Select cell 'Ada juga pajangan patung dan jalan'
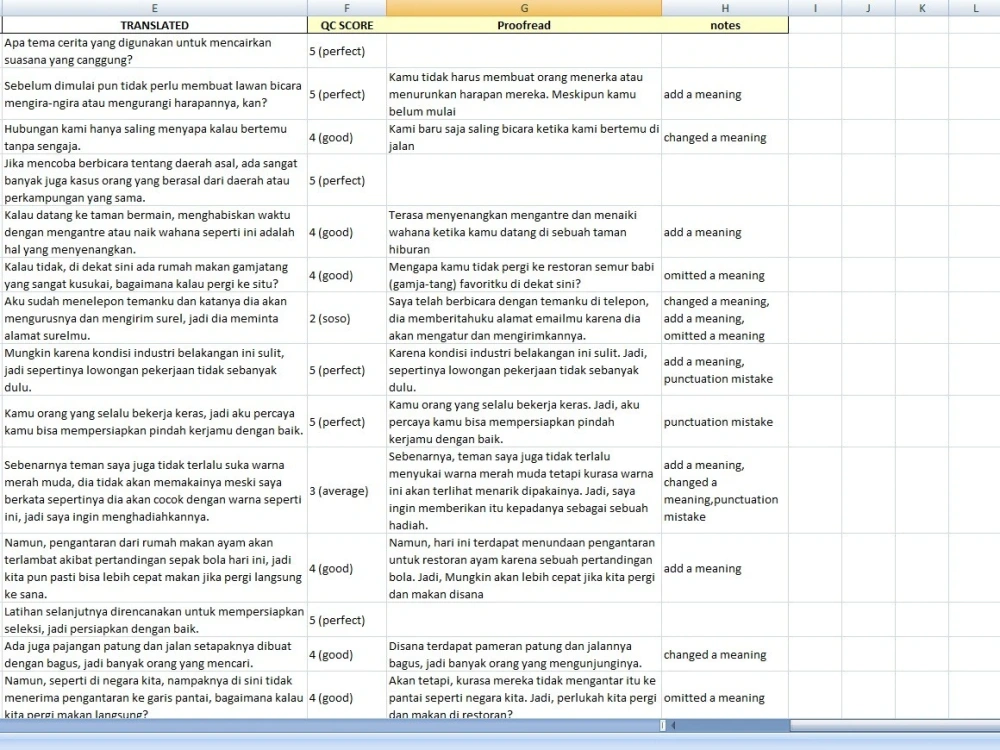 154,654
